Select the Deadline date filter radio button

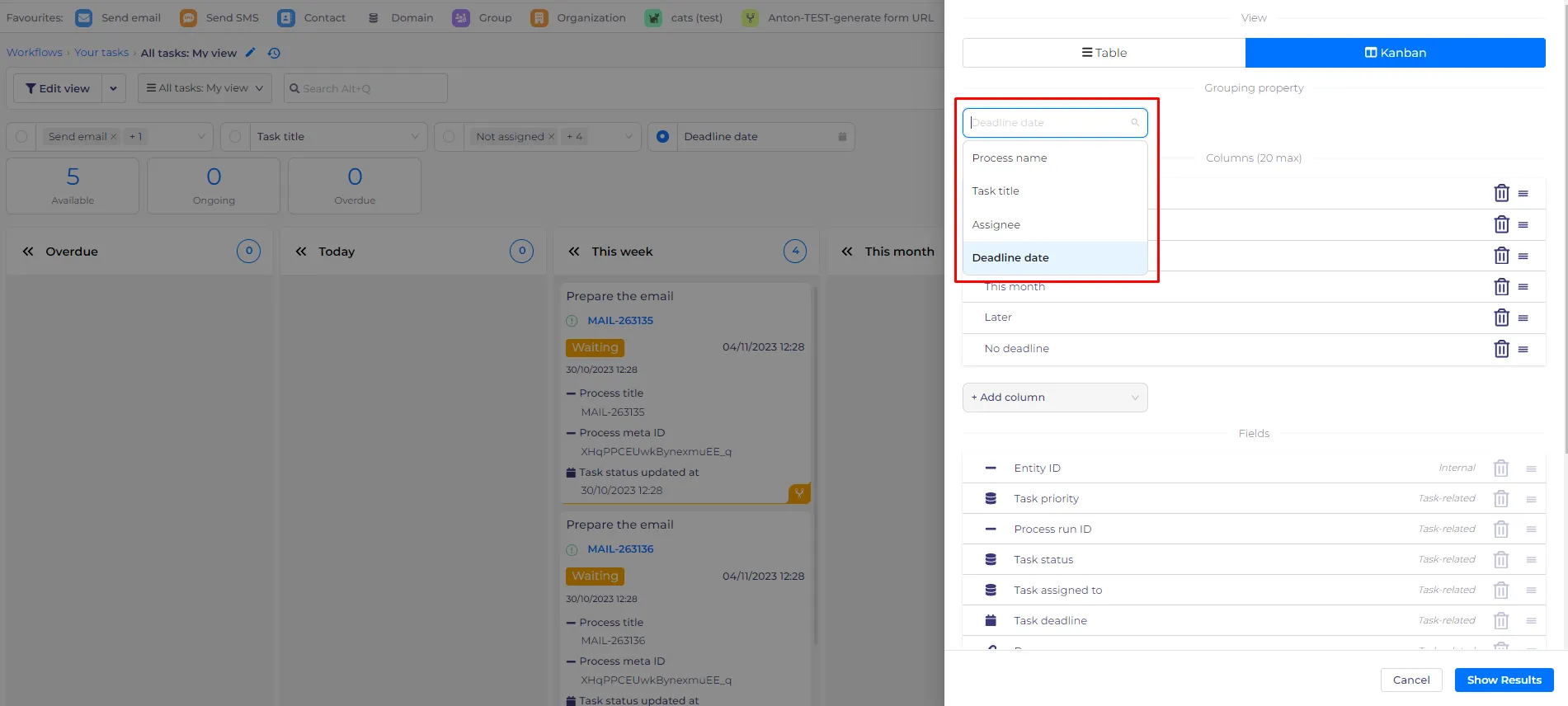pos(662,137)
